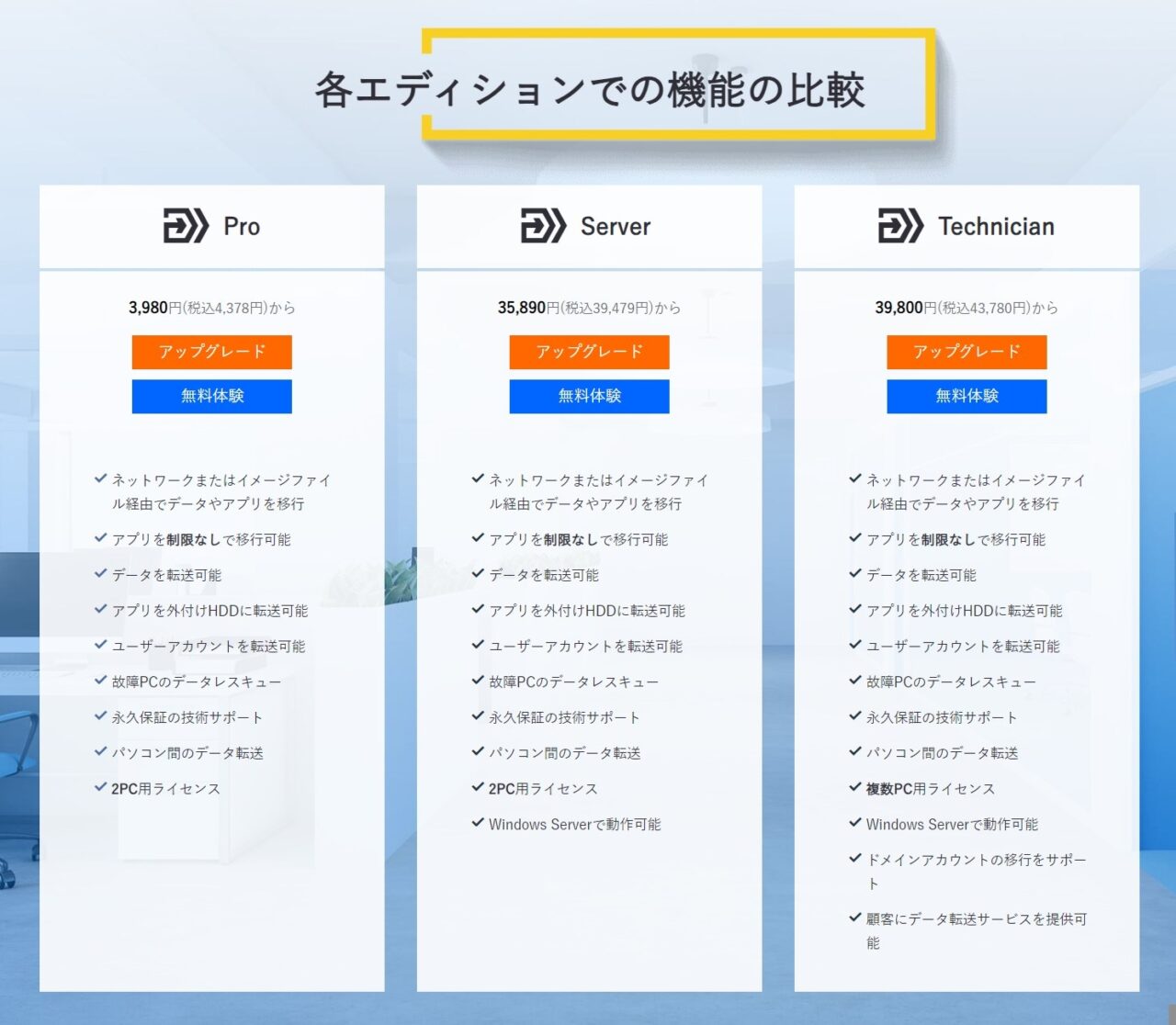Click Technician's ユーザーアカウントを転送可能 feature

click(x=964, y=647)
